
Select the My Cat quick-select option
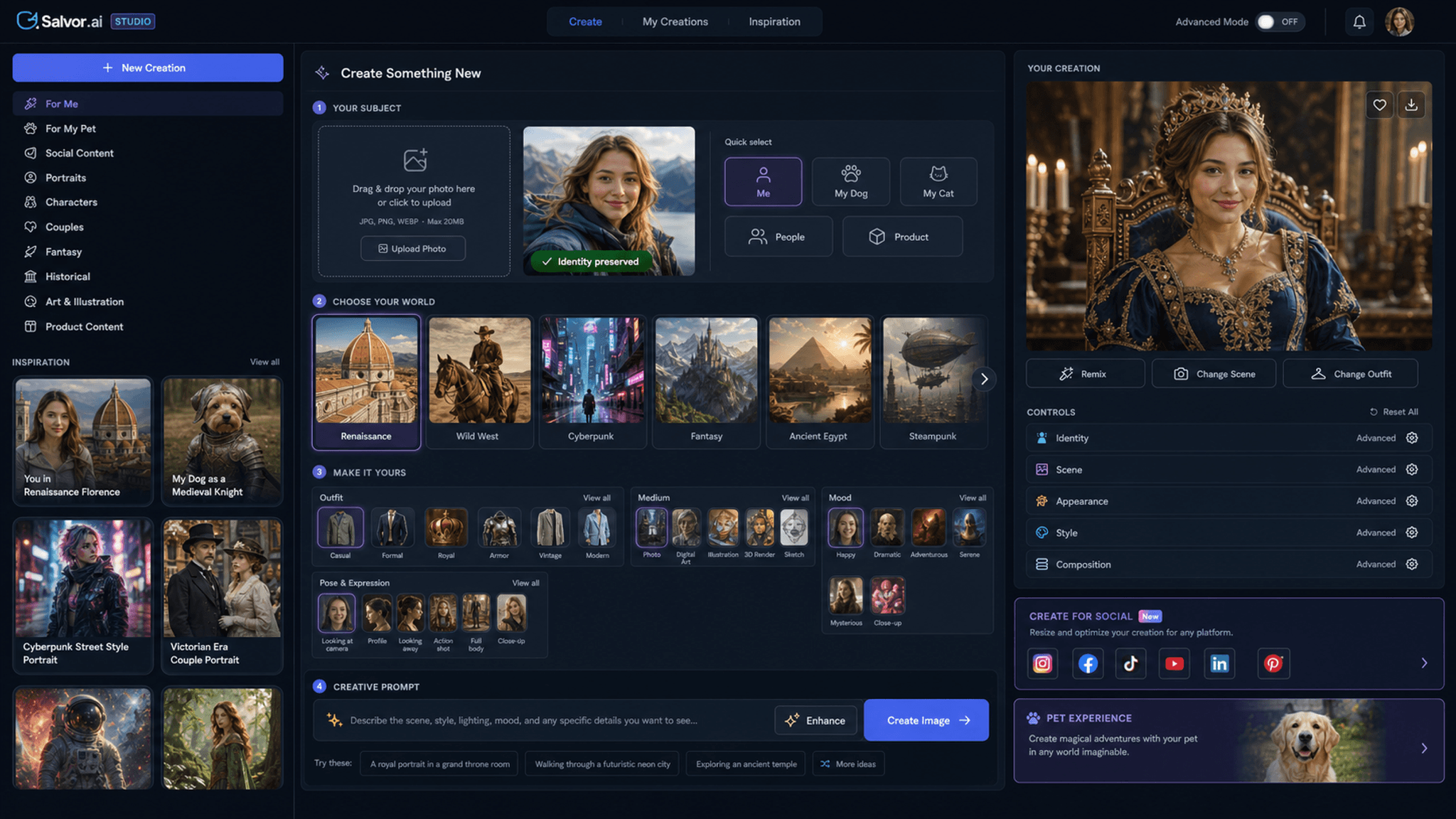click(938, 182)
